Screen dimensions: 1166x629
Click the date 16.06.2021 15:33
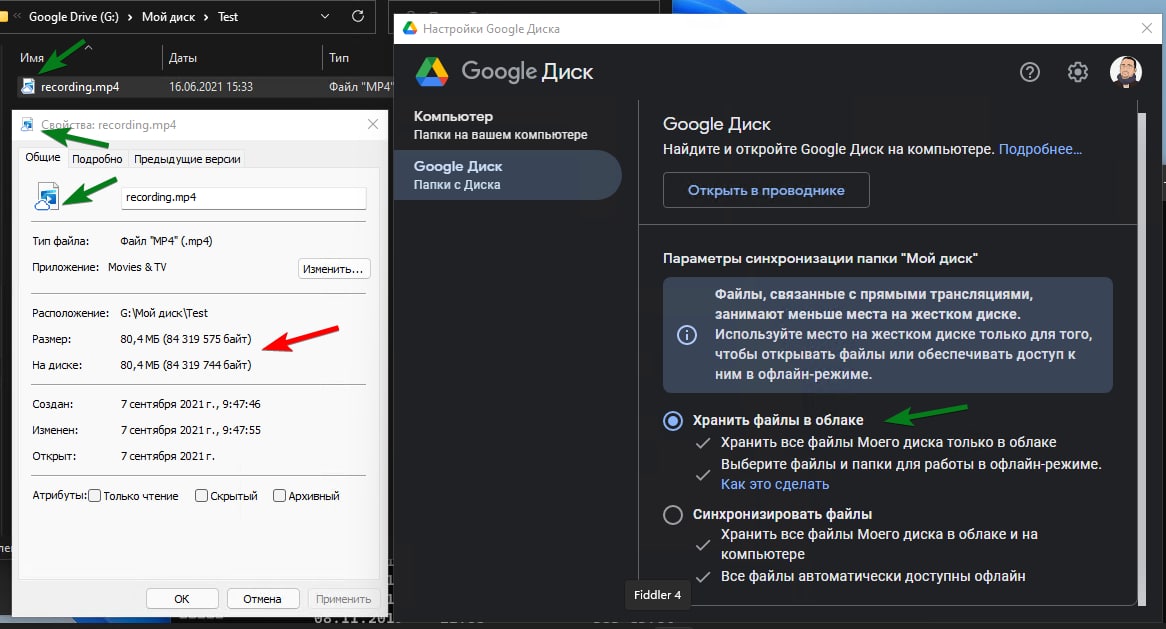[210, 87]
